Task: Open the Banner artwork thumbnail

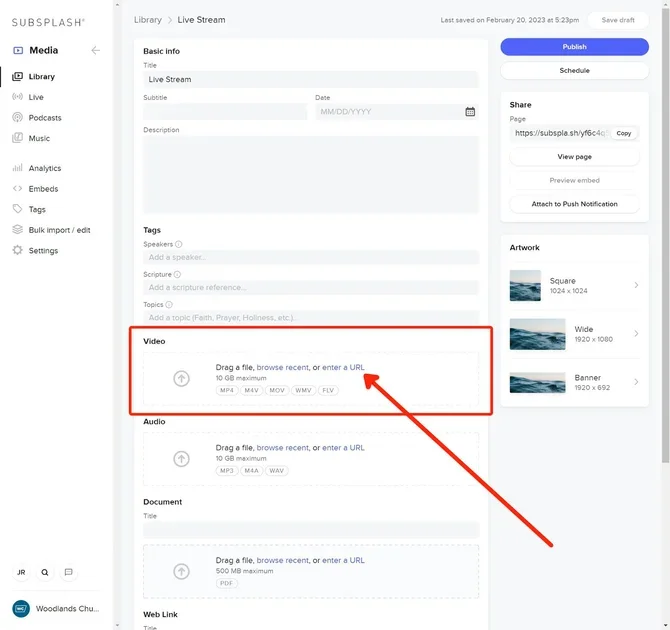Action: (538, 382)
